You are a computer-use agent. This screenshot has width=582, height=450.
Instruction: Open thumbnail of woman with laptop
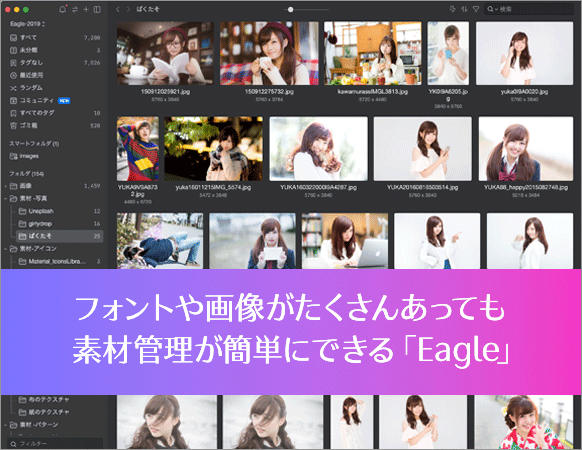(345, 241)
